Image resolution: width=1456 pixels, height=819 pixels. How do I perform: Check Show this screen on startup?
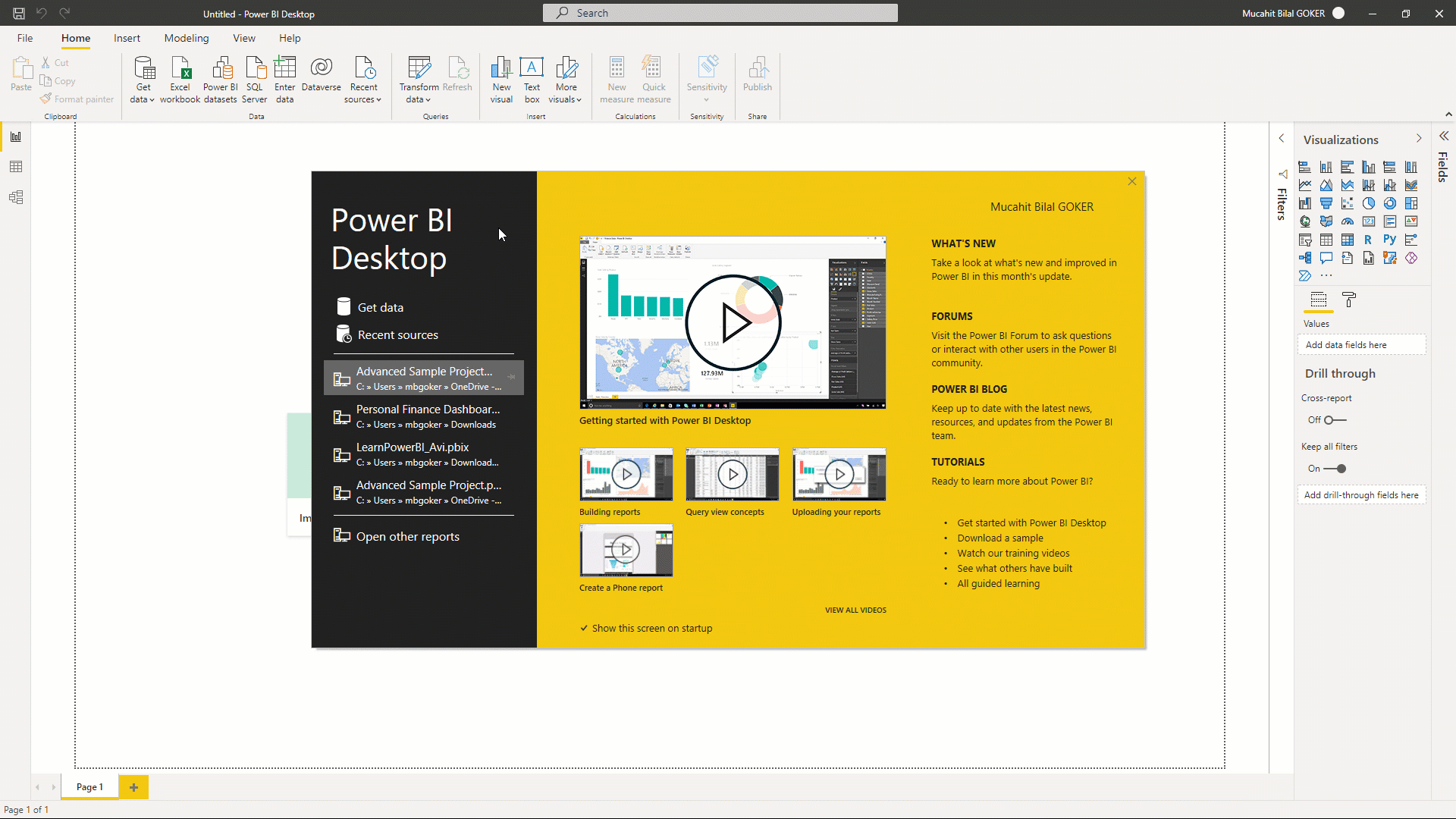pyautogui.click(x=584, y=628)
